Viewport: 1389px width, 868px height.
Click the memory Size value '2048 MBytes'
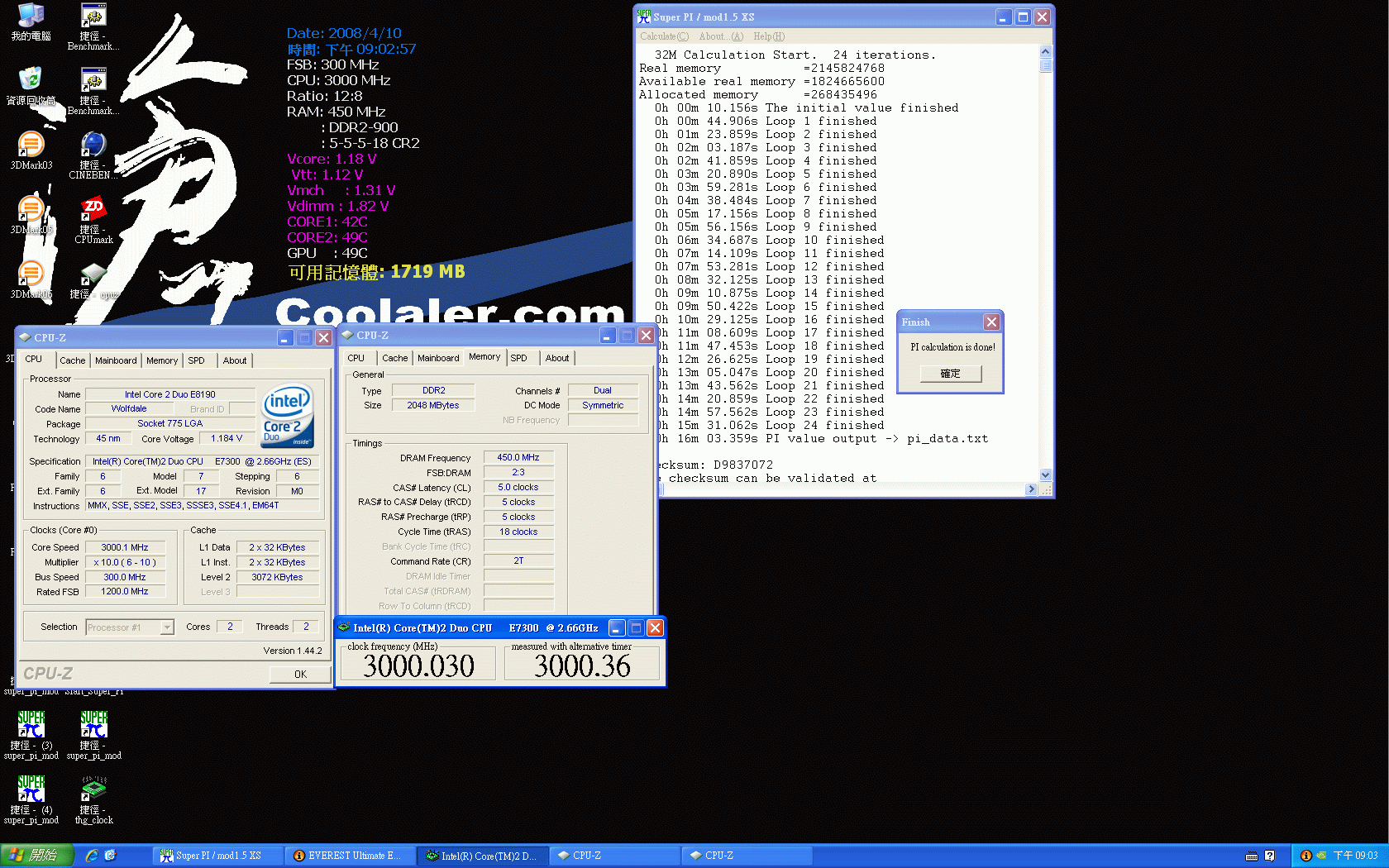pos(432,405)
